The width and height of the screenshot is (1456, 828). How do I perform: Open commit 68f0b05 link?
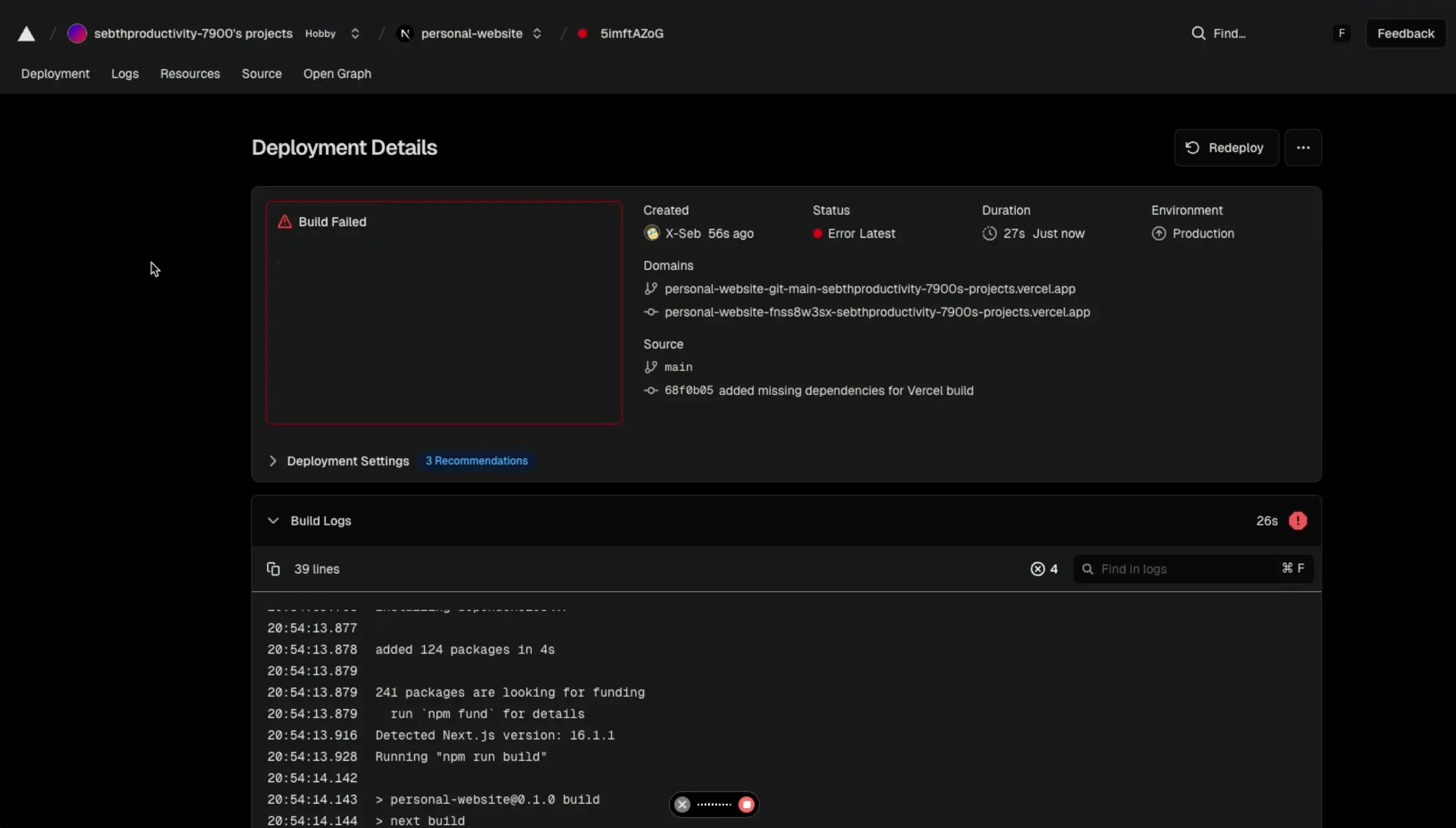pos(689,391)
